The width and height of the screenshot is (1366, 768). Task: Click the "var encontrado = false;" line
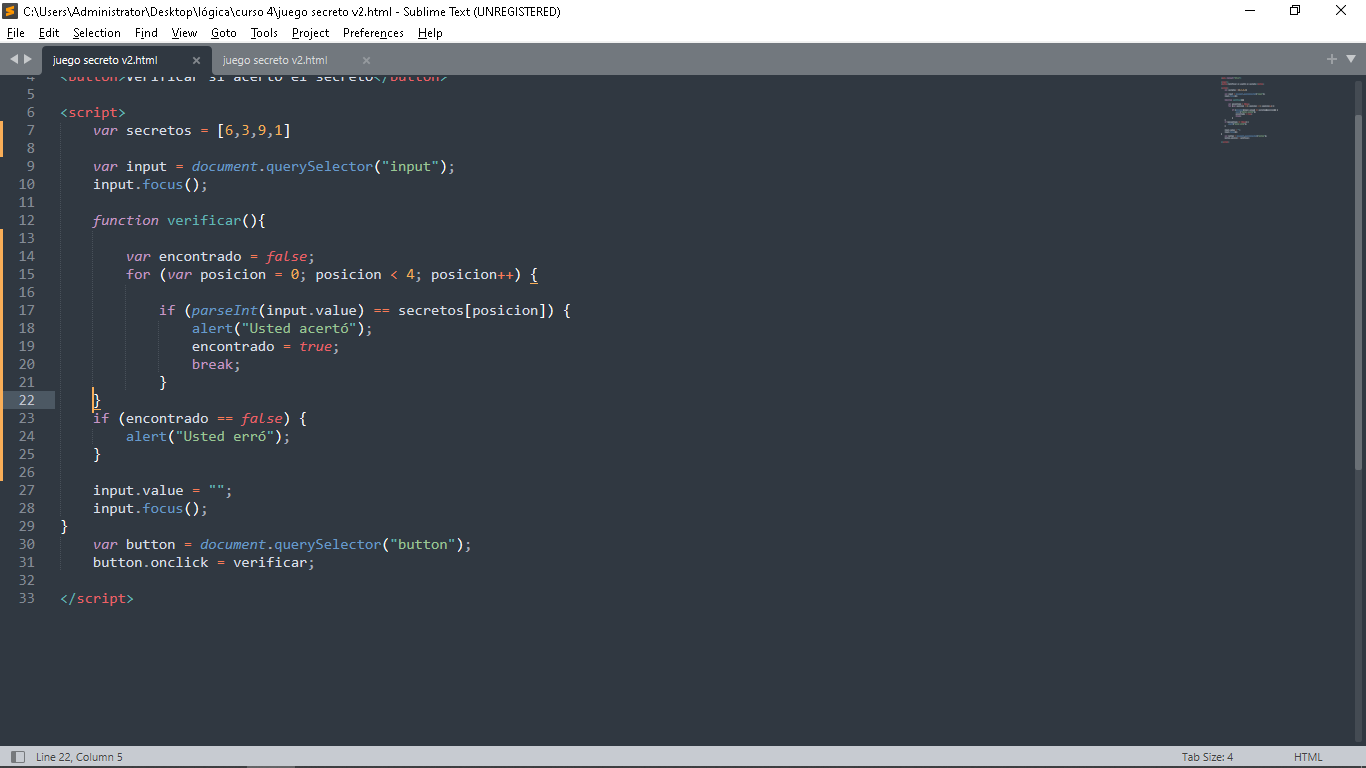[x=220, y=256]
